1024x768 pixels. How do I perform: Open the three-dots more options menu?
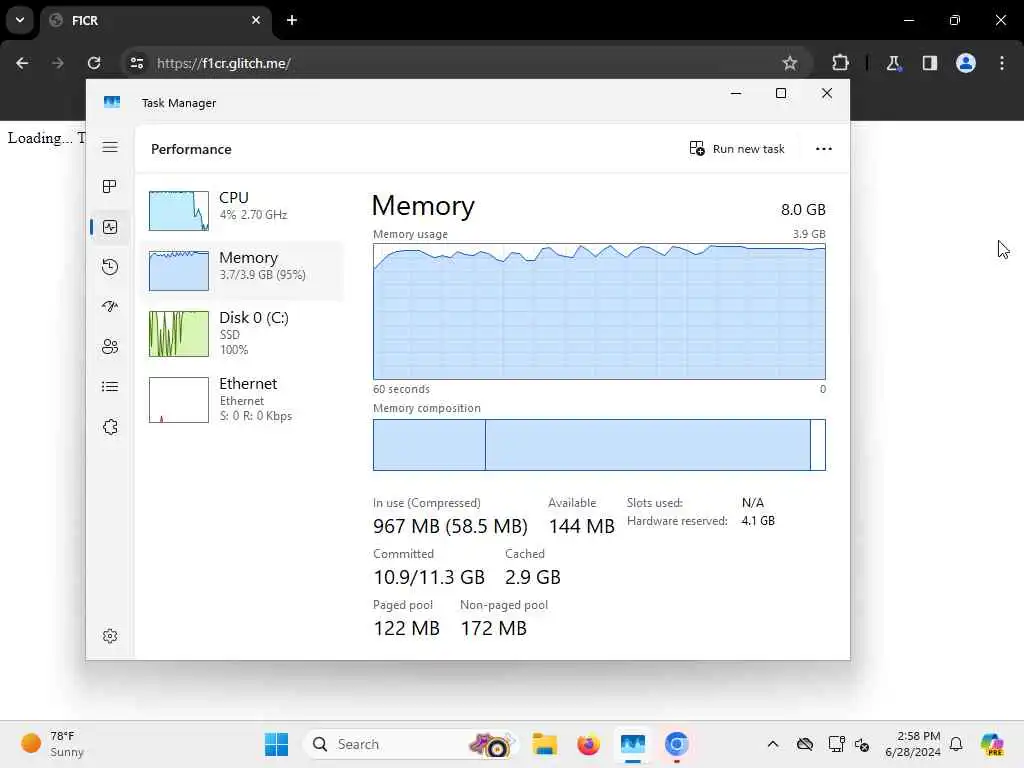tap(824, 149)
